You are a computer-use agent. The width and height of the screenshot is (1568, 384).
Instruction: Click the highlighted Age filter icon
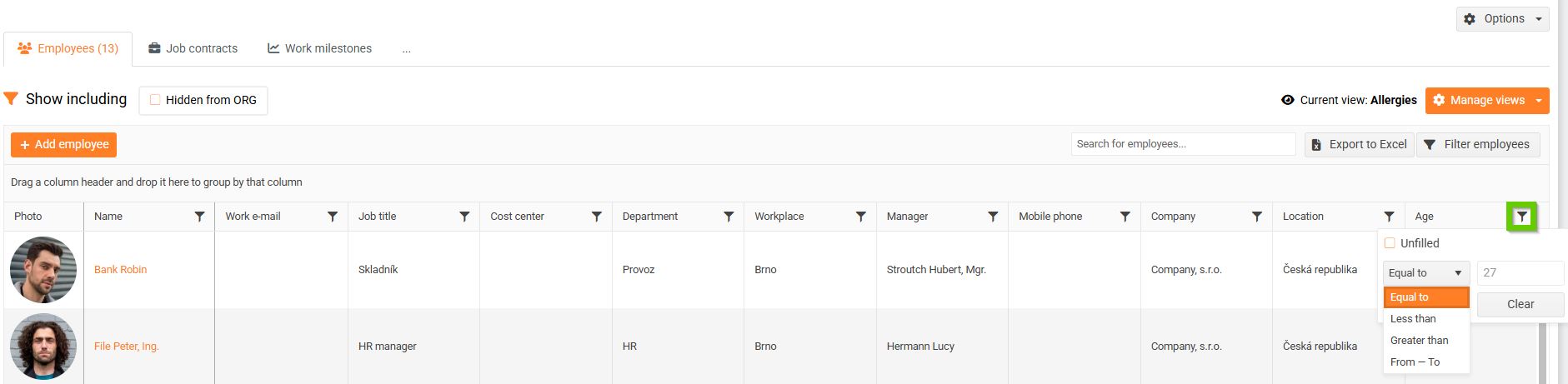[1521, 217]
